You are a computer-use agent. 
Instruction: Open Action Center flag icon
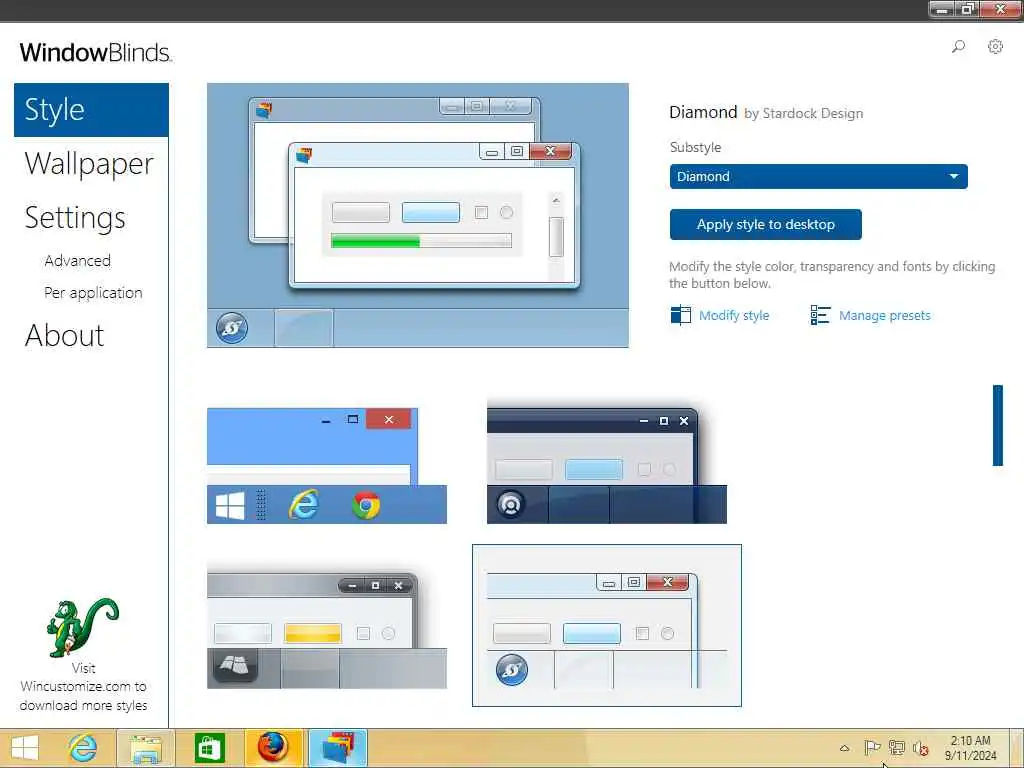tap(872, 748)
